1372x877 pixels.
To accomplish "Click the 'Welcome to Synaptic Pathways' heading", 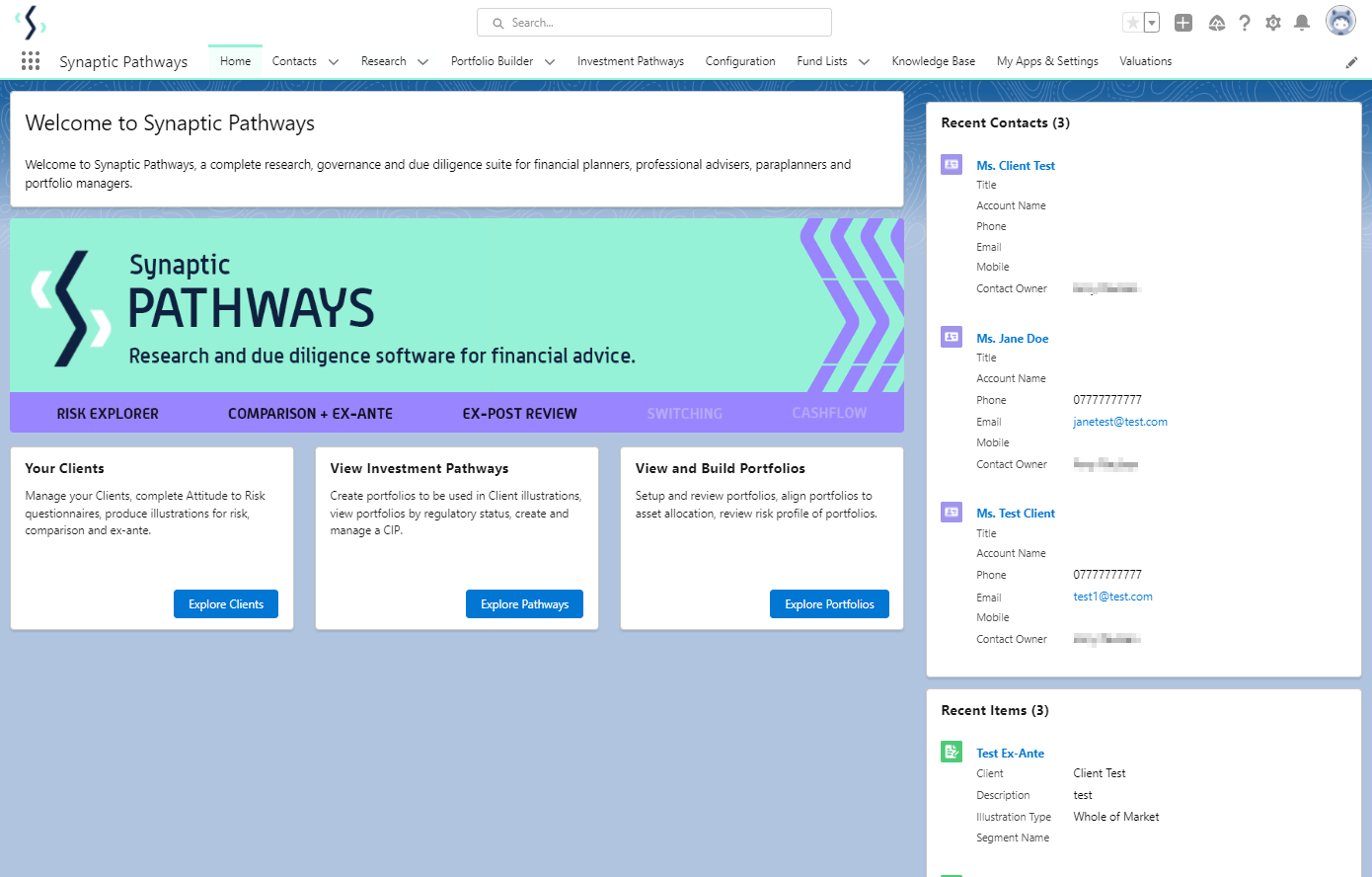I will (170, 123).
